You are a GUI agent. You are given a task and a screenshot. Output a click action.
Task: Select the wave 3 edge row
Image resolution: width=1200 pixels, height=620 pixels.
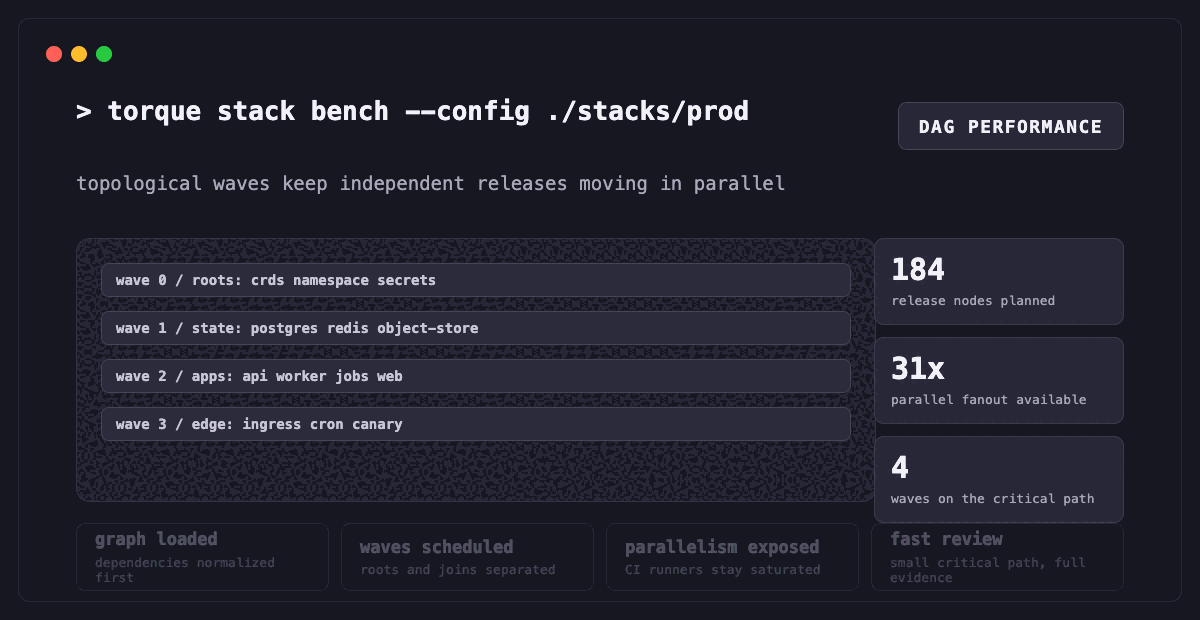475,424
